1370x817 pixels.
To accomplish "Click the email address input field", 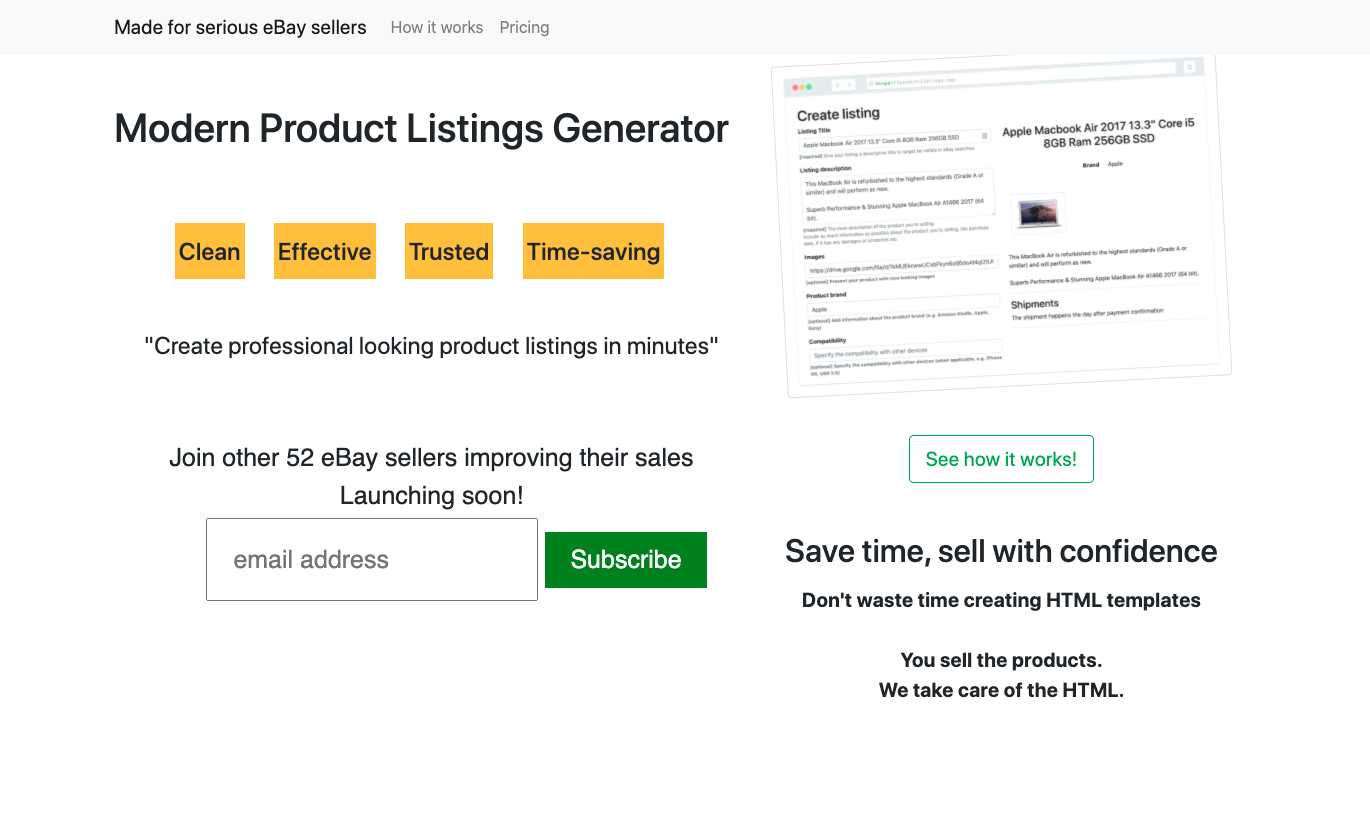I will (371, 559).
